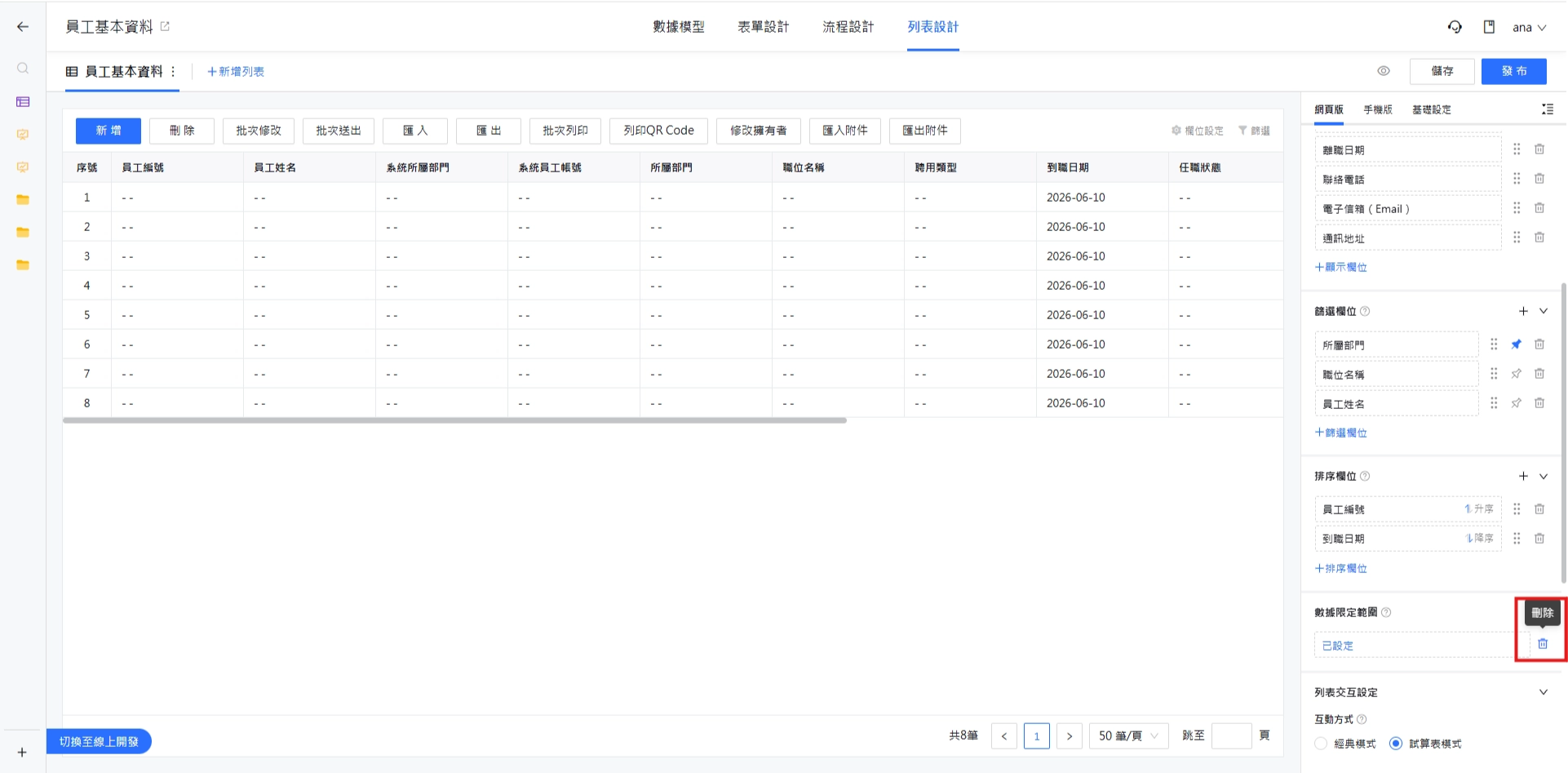Click the 匯出 export button
Screen dimensions: 1568x773
(489, 131)
